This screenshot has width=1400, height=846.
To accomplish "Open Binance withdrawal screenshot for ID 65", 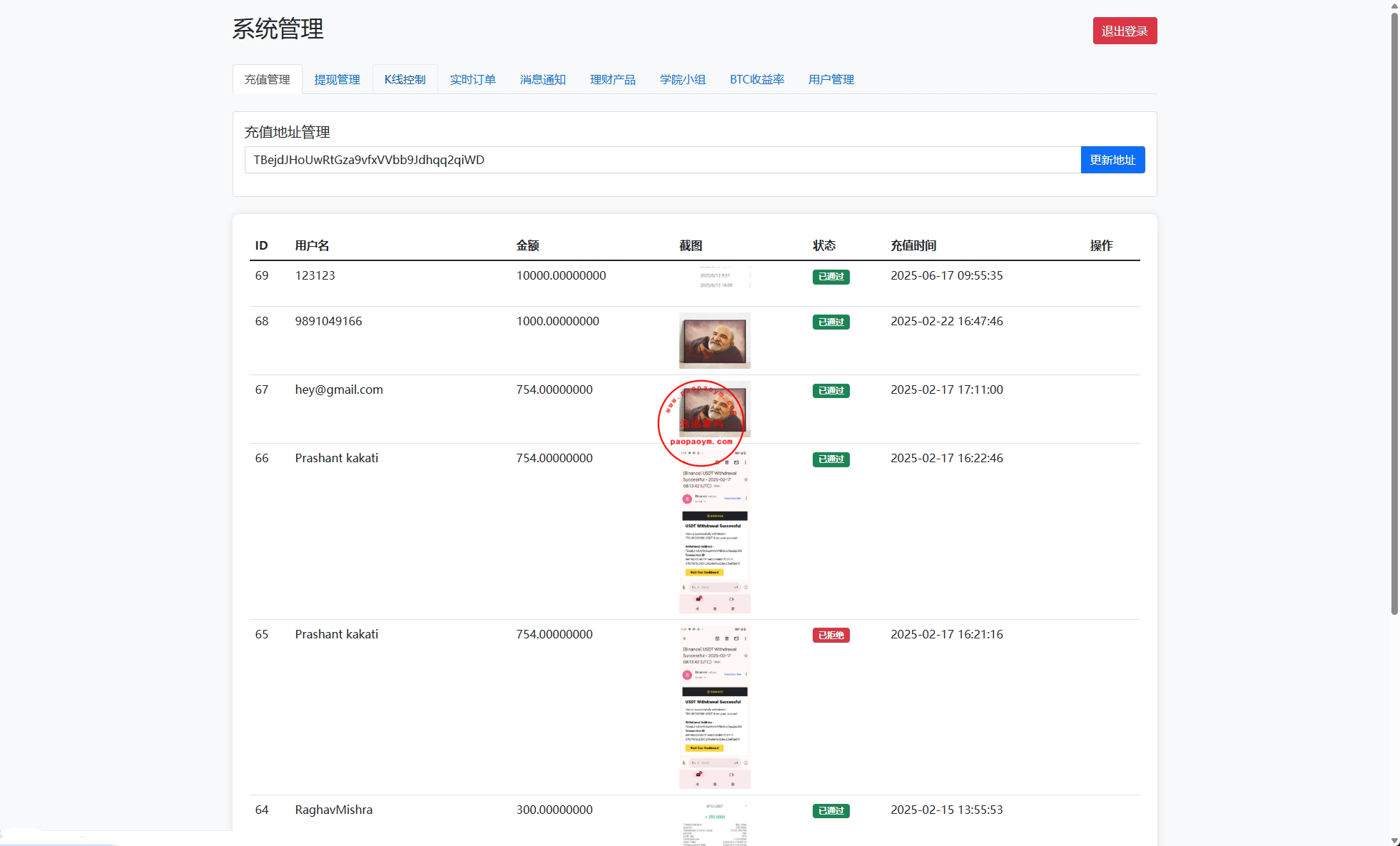I will click(714, 707).
